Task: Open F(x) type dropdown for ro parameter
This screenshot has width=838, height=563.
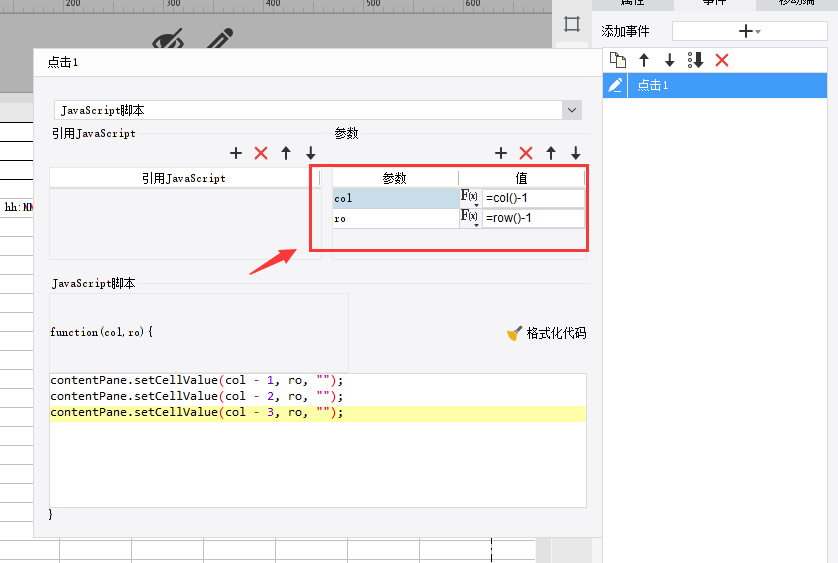Action: (x=470, y=218)
